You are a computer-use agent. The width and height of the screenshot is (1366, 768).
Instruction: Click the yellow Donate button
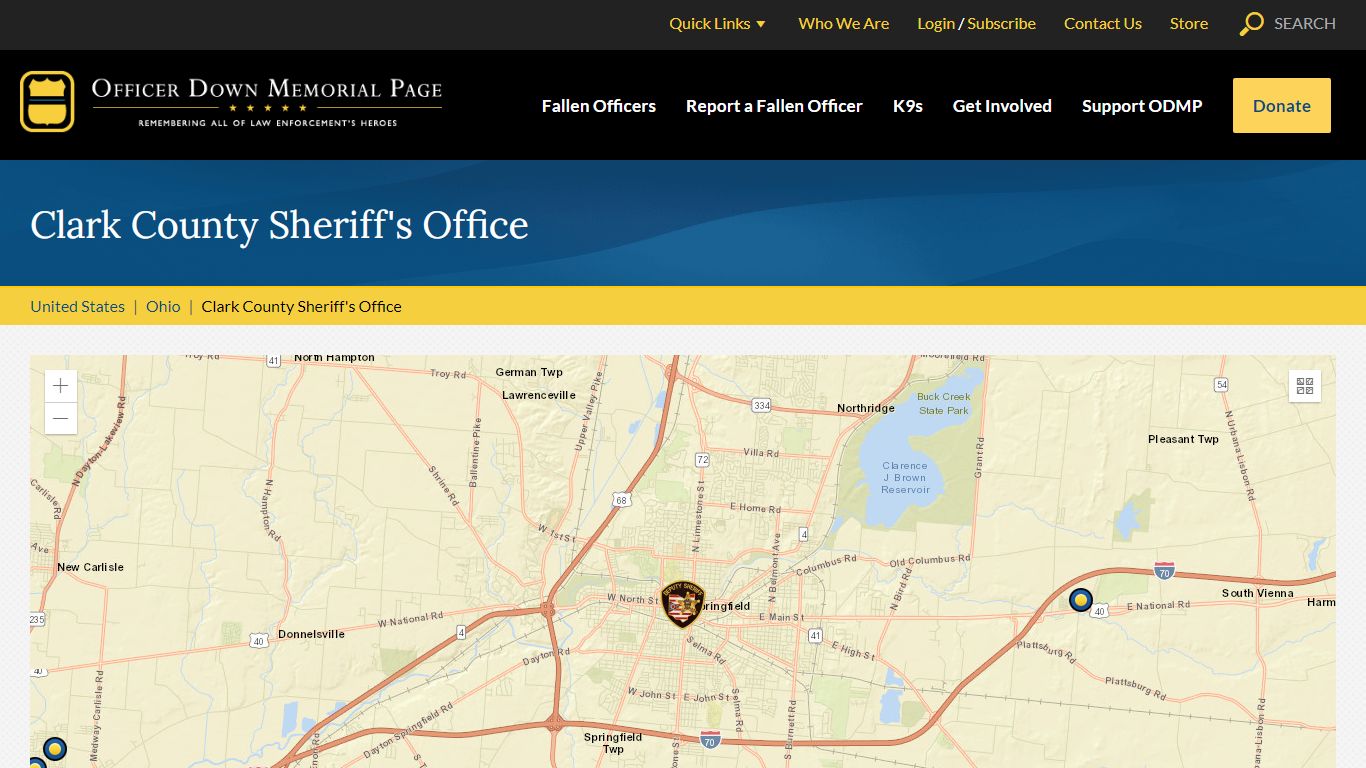(1282, 106)
